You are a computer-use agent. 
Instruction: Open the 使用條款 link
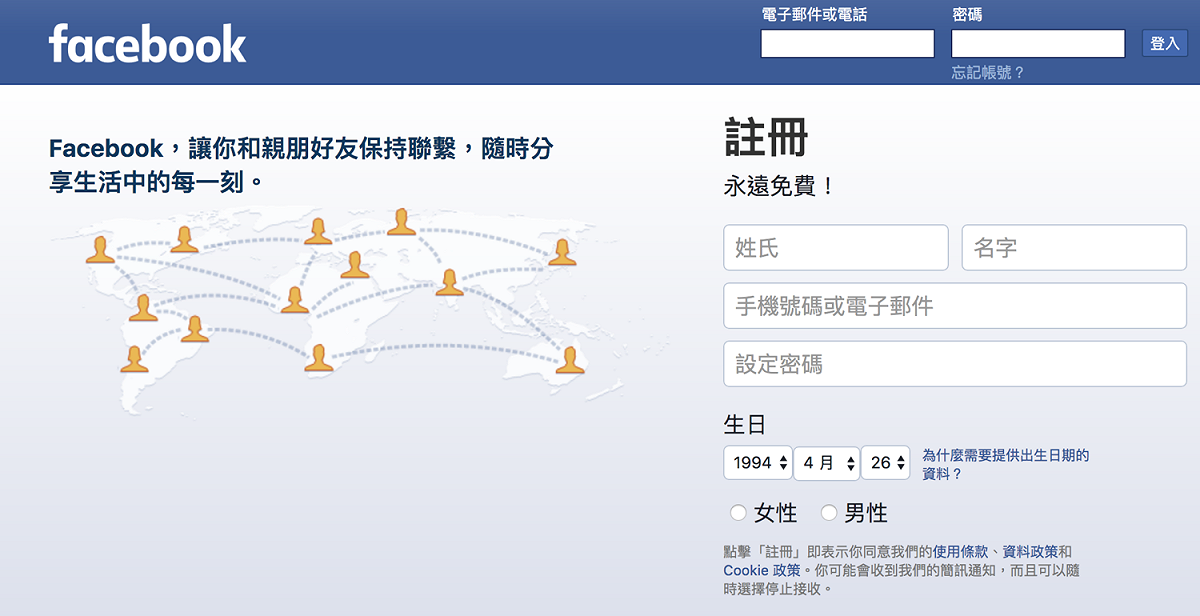tap(960, 552)
